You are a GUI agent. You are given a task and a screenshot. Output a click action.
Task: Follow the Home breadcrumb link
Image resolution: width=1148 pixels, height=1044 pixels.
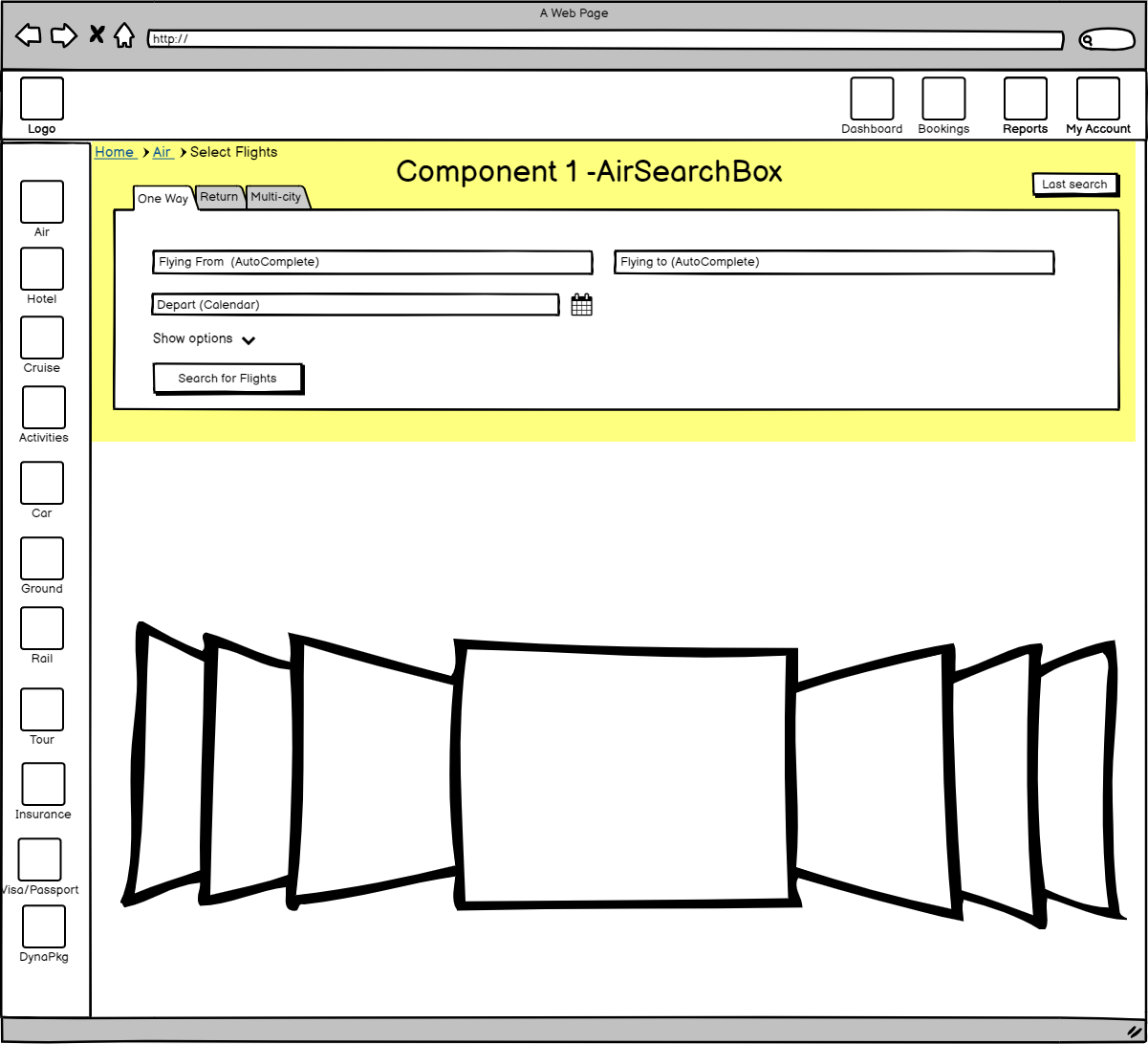click(115, 152)
